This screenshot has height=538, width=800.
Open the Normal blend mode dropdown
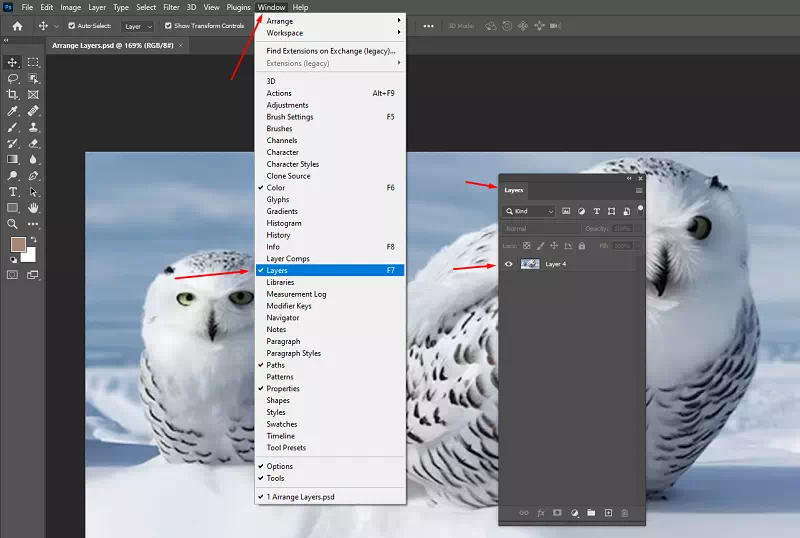541,229
